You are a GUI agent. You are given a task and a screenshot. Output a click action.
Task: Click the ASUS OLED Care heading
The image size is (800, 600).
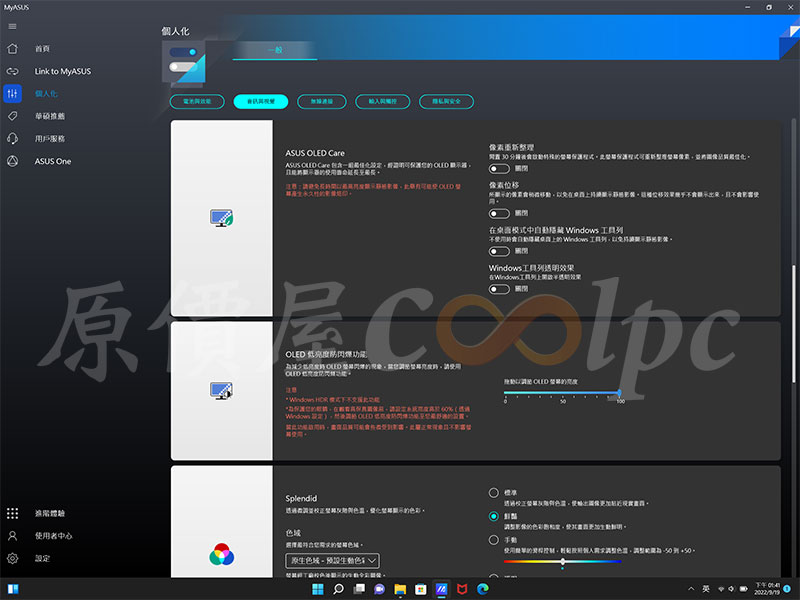click(x=315, y=153)
